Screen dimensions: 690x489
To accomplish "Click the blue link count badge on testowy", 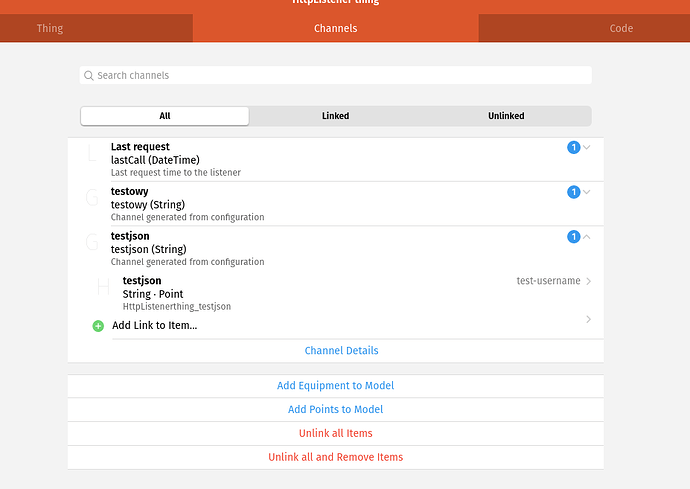I will [573, 192].
